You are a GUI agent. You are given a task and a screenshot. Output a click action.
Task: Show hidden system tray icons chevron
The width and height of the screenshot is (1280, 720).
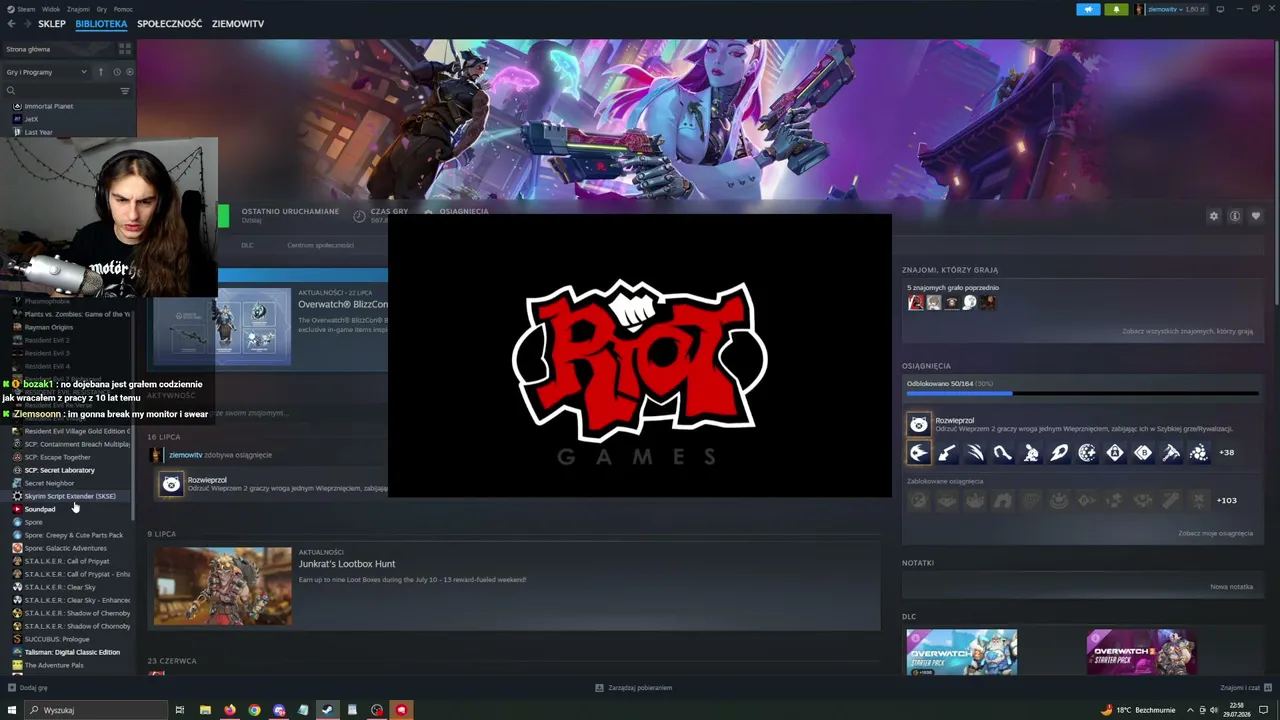1190,710
